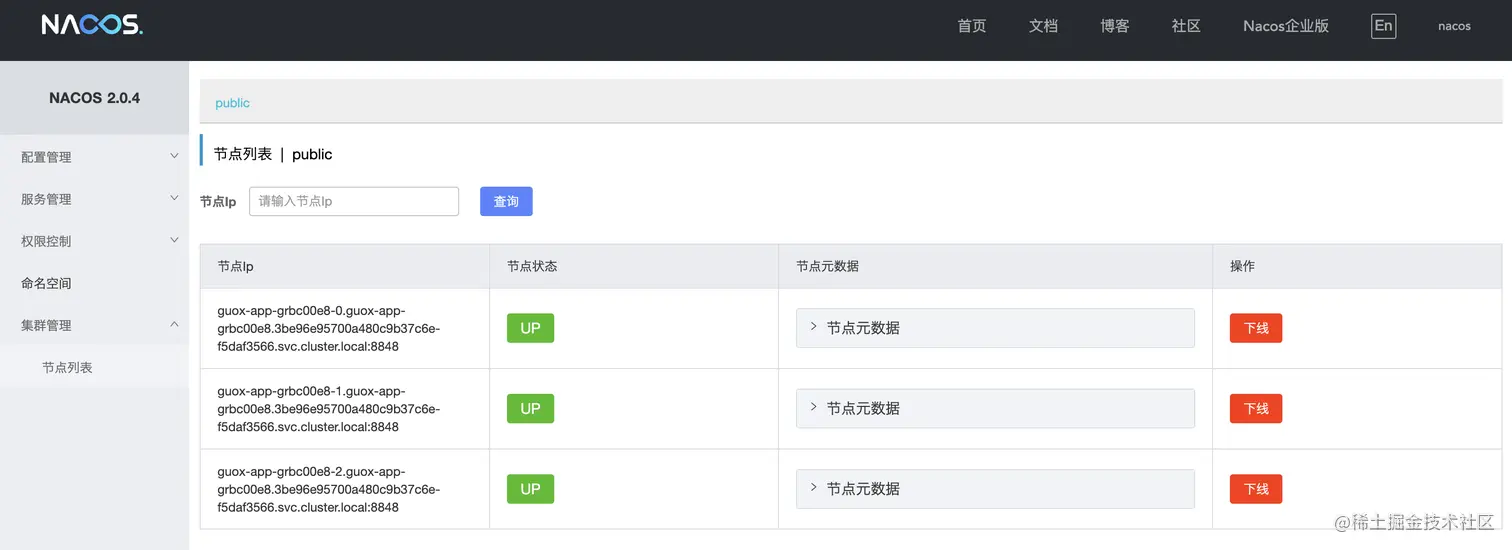Expand the 权限控制 sidebar menu

click(x=94, y=241)
